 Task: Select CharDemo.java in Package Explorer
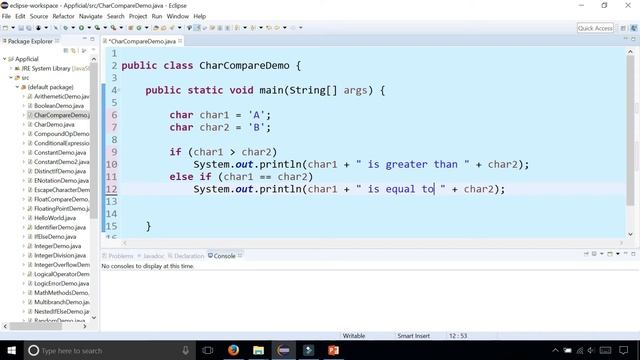(54, 124)
